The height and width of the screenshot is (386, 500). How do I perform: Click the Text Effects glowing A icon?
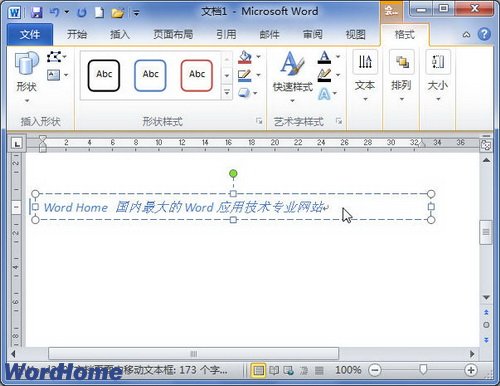(324, 94)
